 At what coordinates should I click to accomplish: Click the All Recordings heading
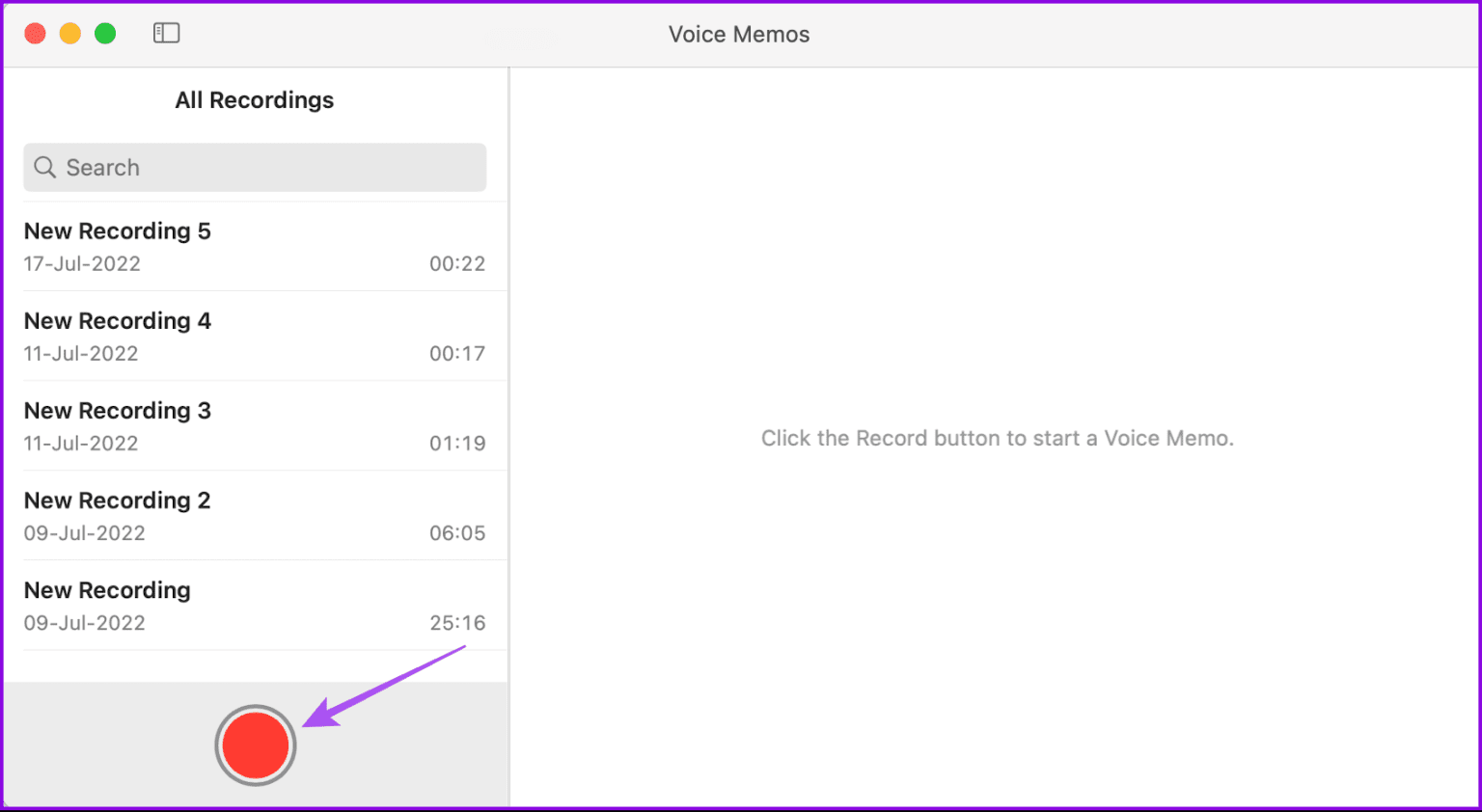click(254, 99)
